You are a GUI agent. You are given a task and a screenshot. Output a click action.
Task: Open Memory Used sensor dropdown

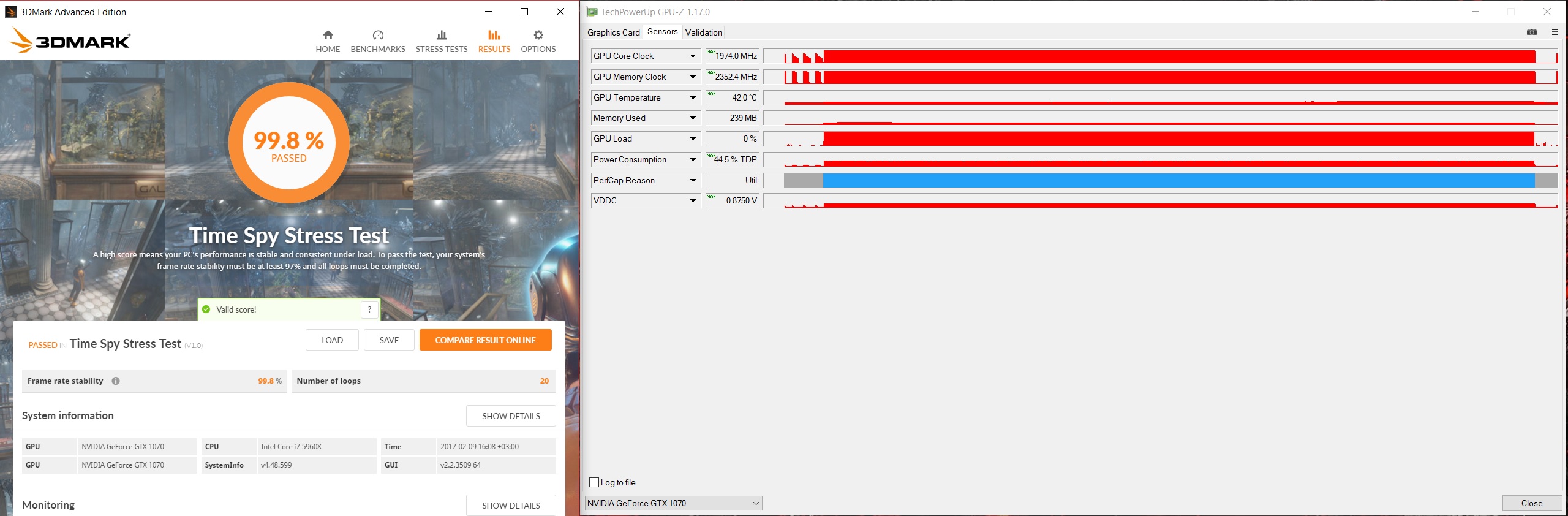pyautogui.click(x=693, y=118)
